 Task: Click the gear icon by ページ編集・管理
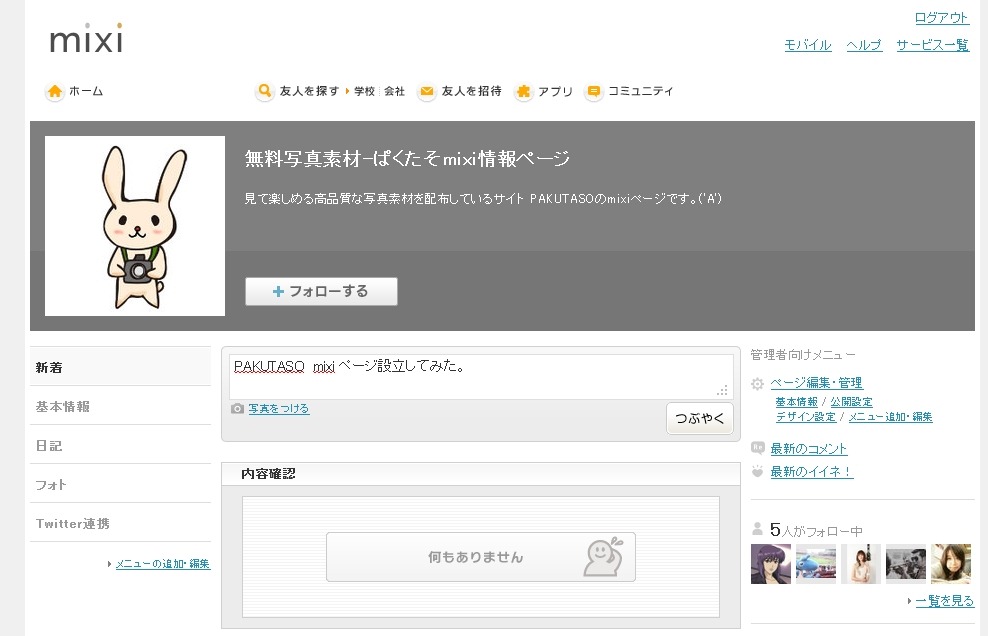point(757,383)
